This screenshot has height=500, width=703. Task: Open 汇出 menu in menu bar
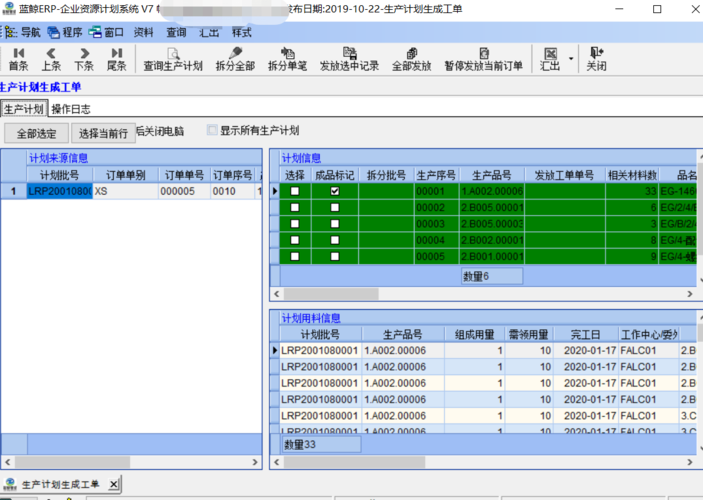[x=209, y=32]
